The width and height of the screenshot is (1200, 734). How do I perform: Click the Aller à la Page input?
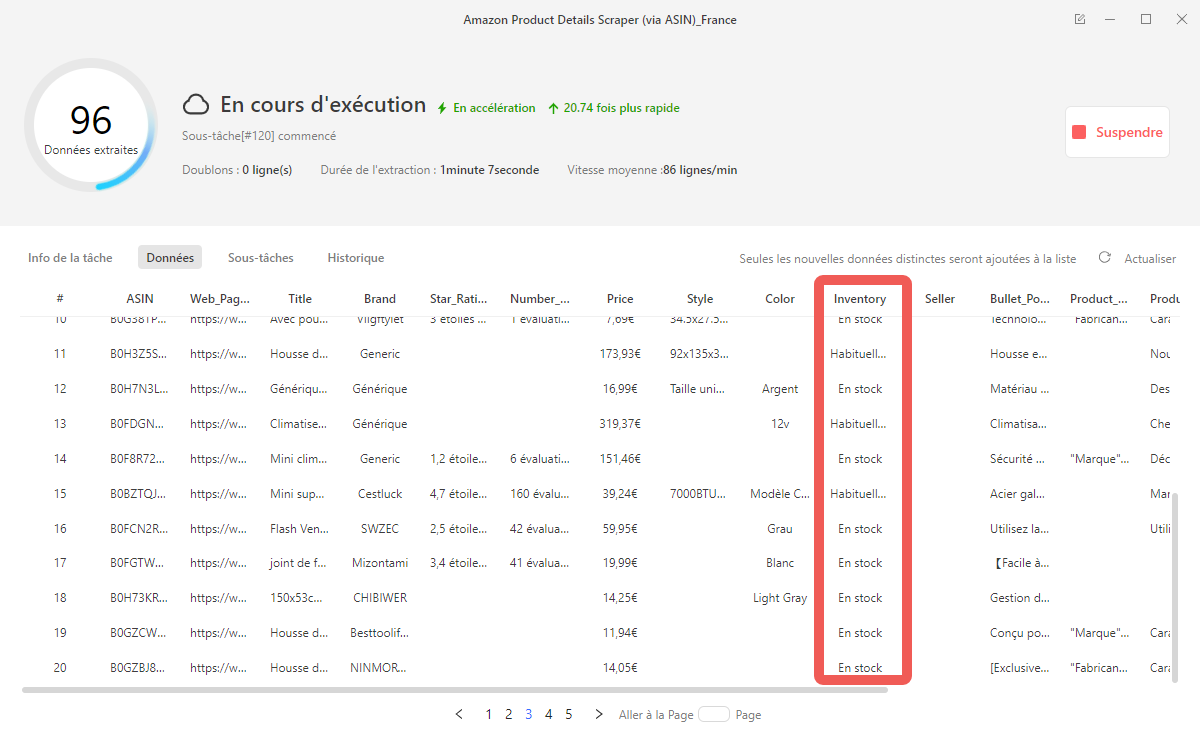(x=714, y=714)
